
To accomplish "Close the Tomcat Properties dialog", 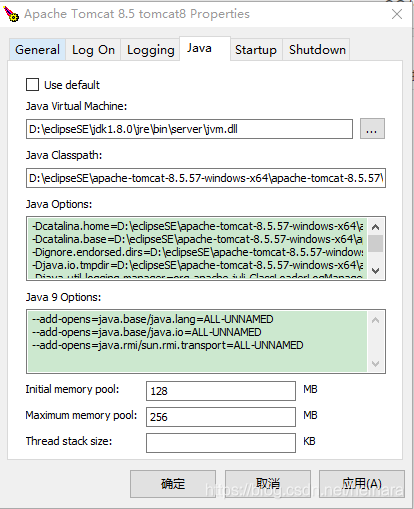I will [x=397, y=14].
